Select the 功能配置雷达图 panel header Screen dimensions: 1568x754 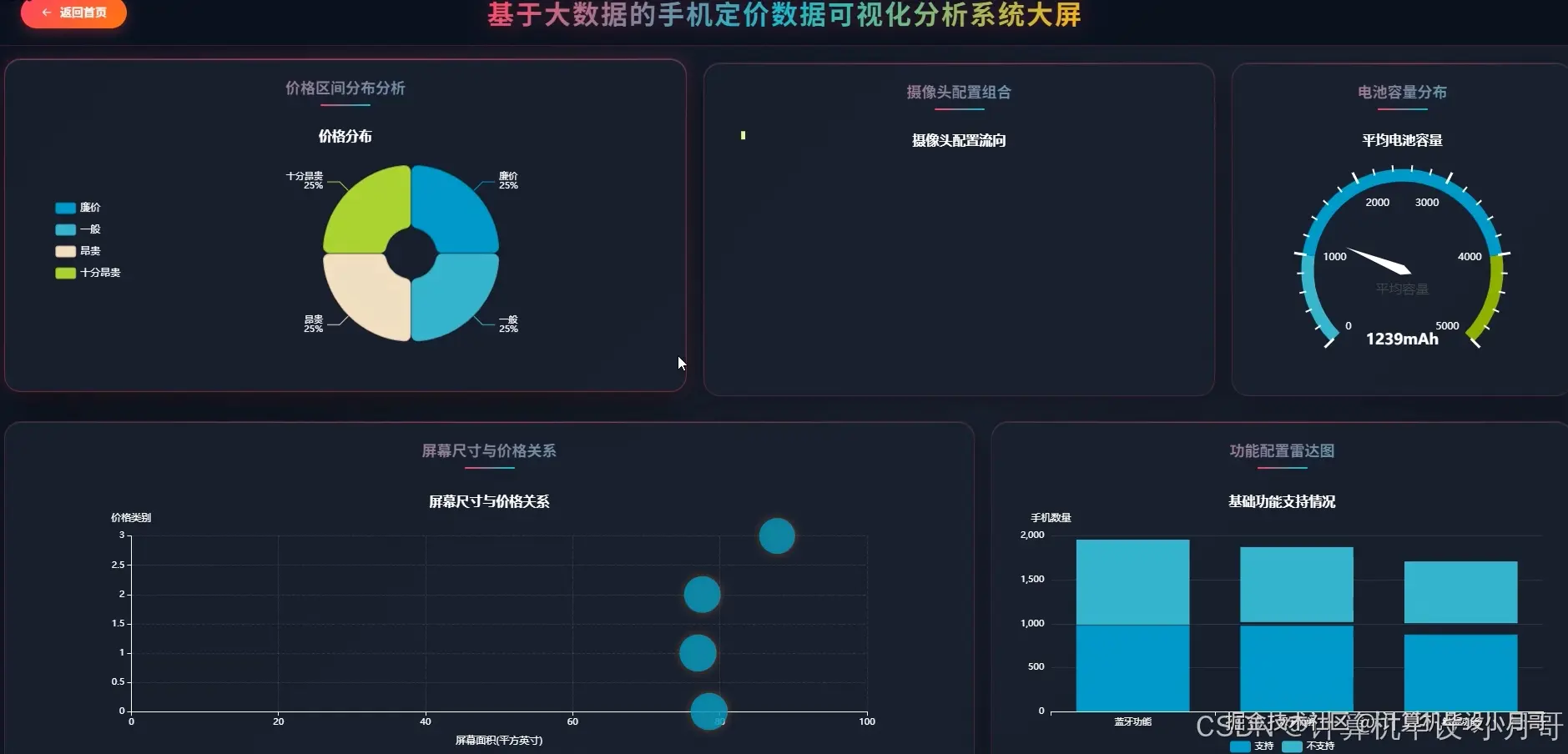tap(1283, 450)
